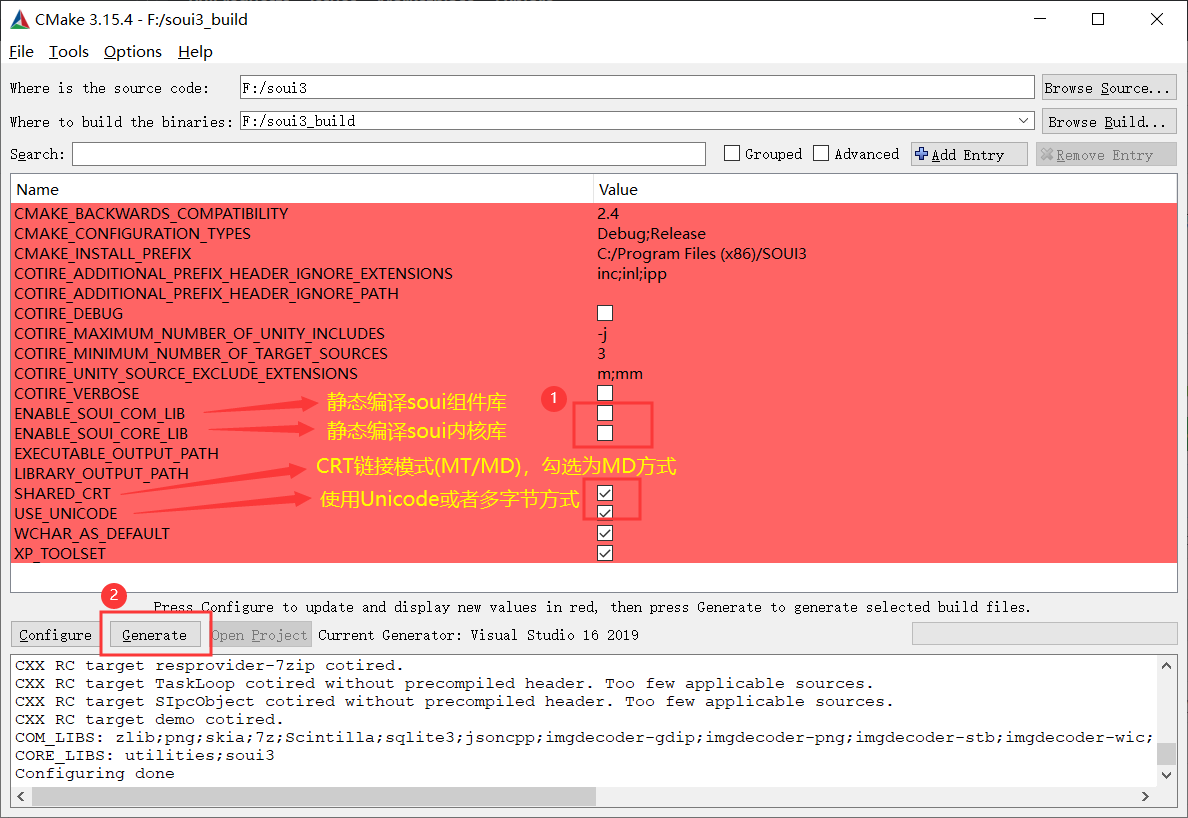
Task: Maximize the CMake window
Action: pyautogui.click(x=1098, y=19)
